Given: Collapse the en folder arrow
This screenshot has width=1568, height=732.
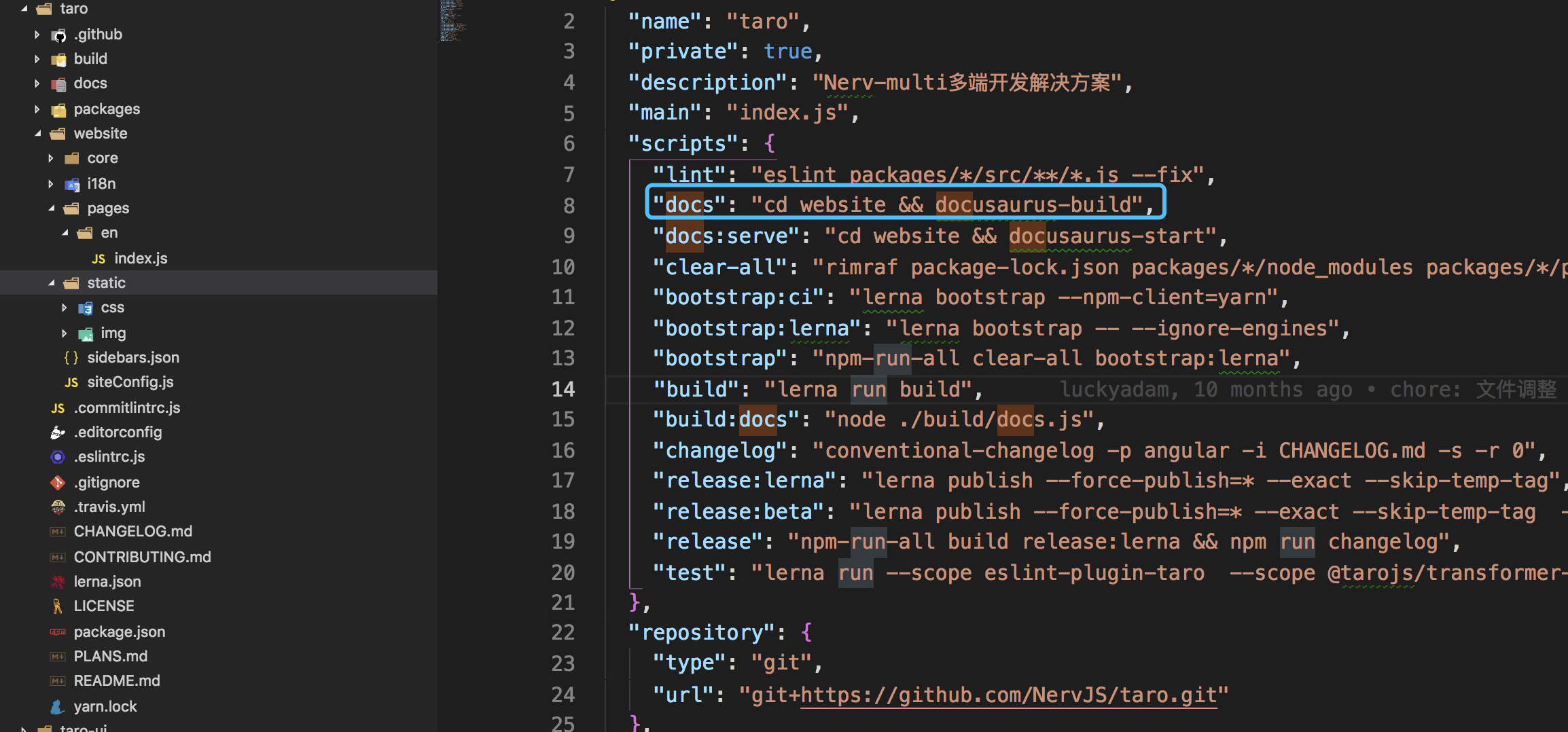Looking at the screenshot, I should click(x=65, y=233).
